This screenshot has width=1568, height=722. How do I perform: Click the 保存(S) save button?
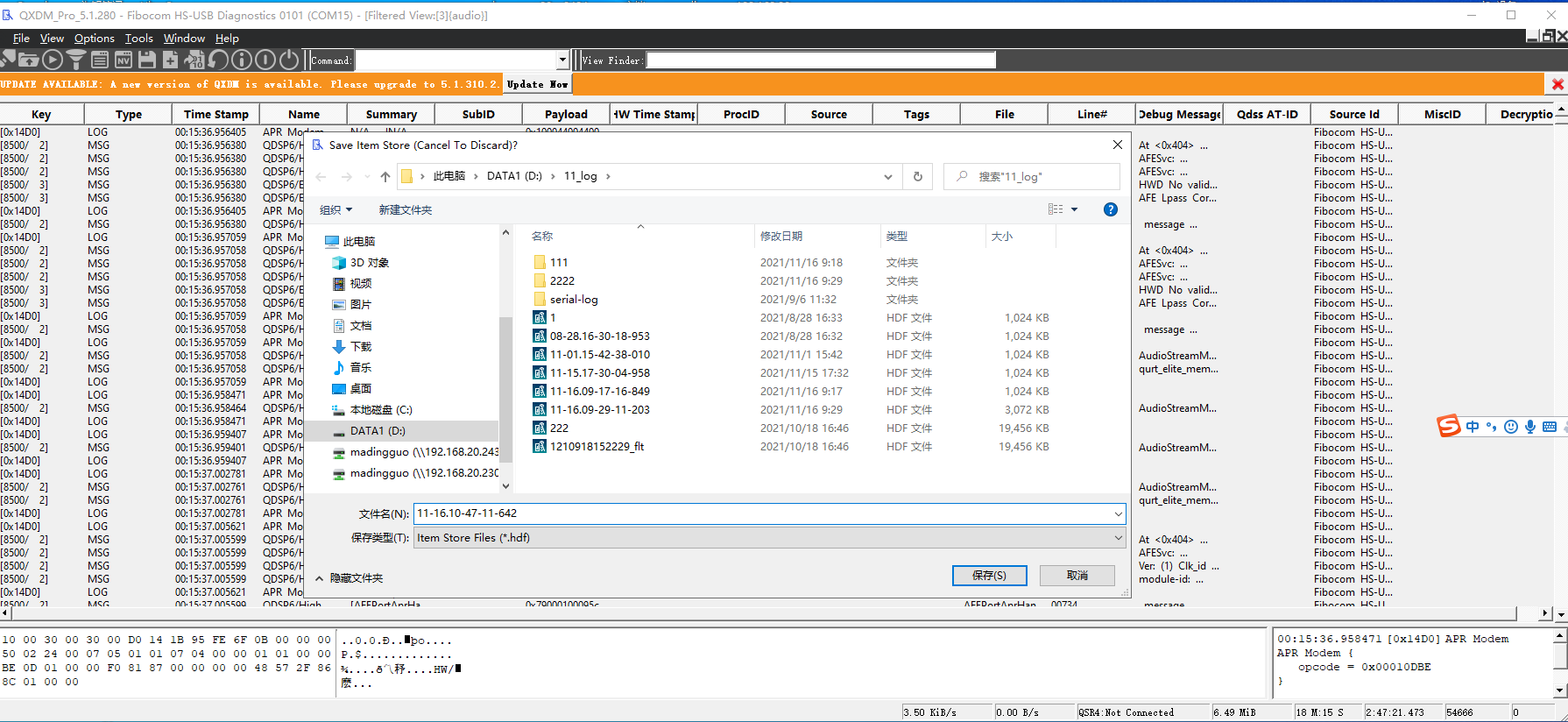(989, 576)
